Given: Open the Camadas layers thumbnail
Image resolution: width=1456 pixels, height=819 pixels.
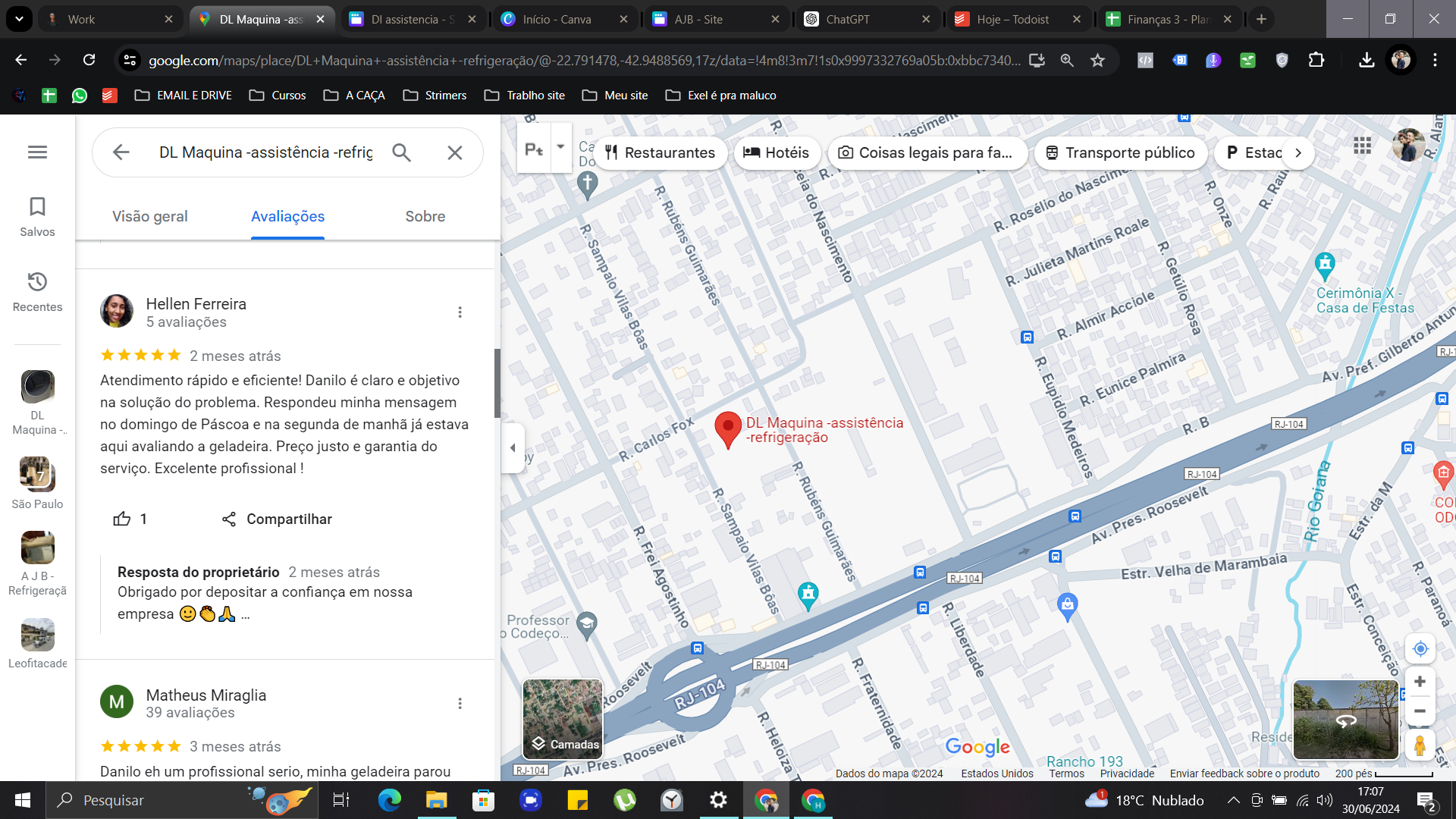Looking at the screenshot, I should pos(563,719).
